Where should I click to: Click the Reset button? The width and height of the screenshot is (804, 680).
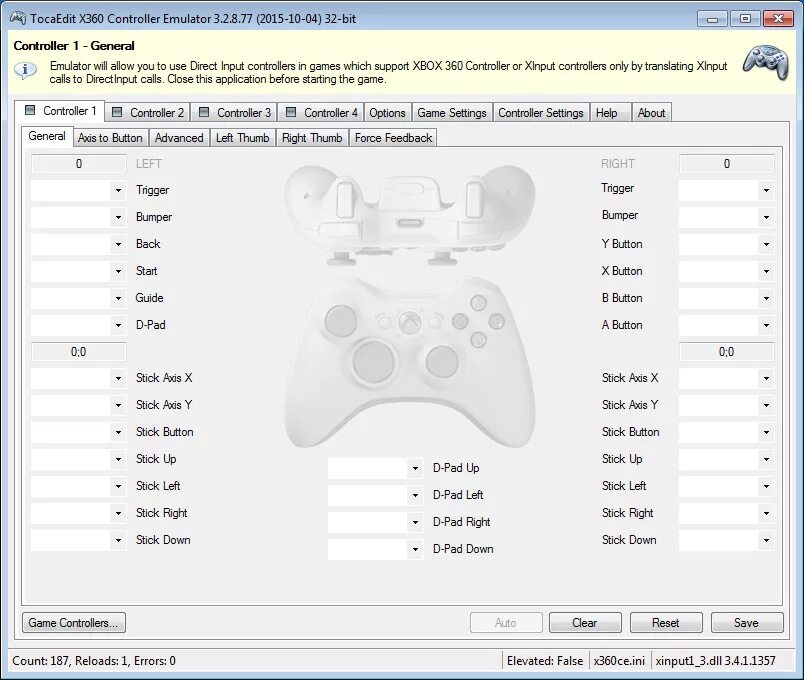click(666, 623)
